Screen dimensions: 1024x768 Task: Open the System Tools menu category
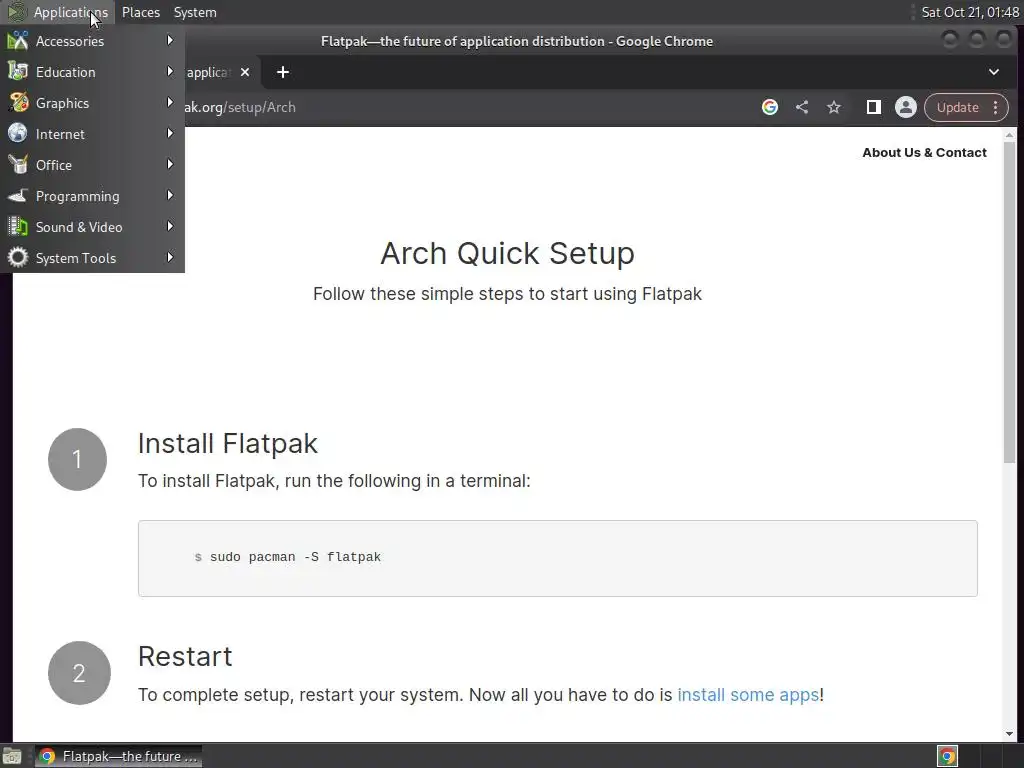pos(92,258)
